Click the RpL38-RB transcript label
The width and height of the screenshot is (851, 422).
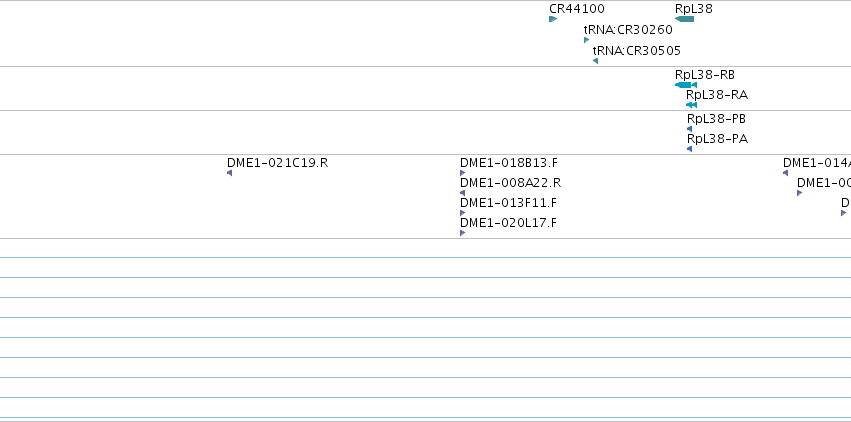click(x=704, y=75)
